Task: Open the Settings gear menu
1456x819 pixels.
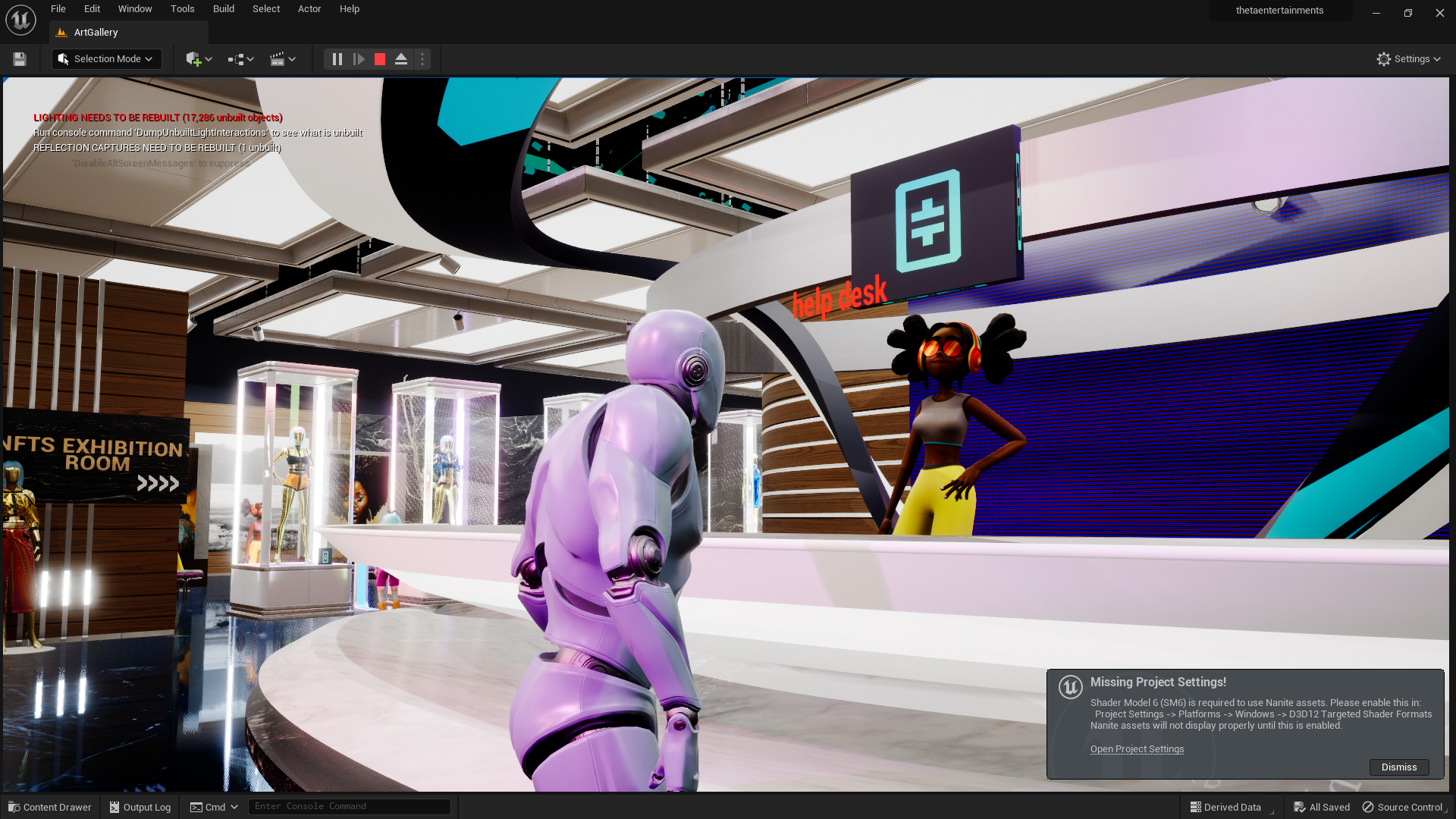Action: point(1408,59)
